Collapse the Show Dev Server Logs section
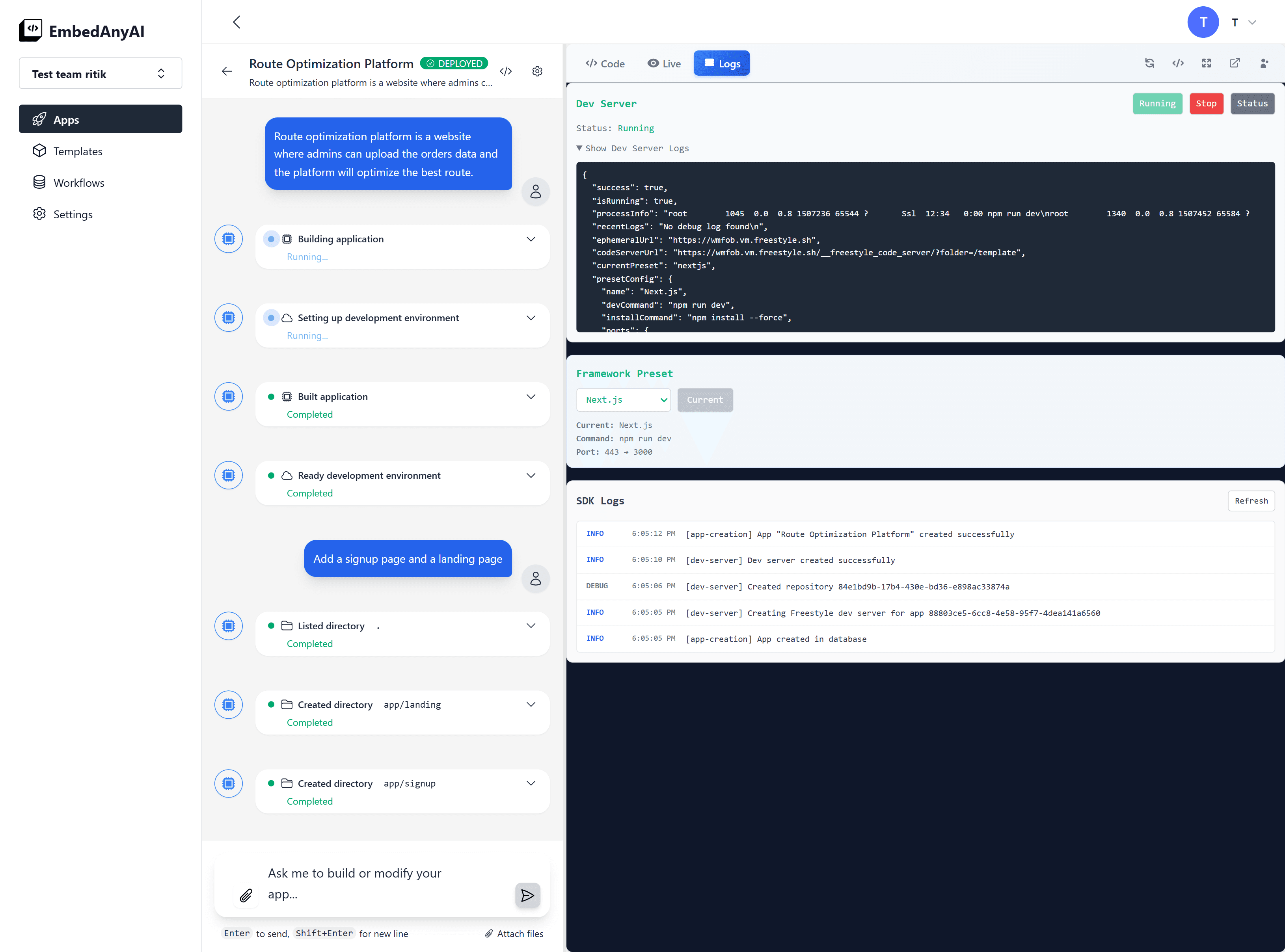Screen dimensions: 1285x952 [632, 148]
